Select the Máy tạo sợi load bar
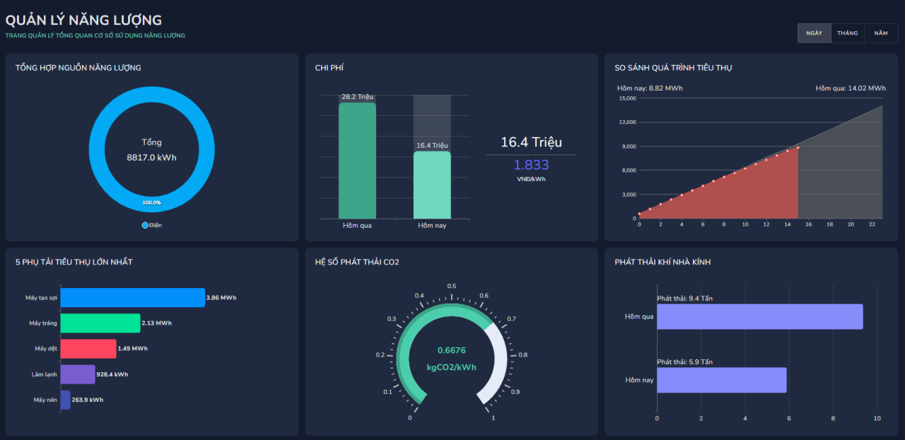906x440 pixels. coord(132,297)
